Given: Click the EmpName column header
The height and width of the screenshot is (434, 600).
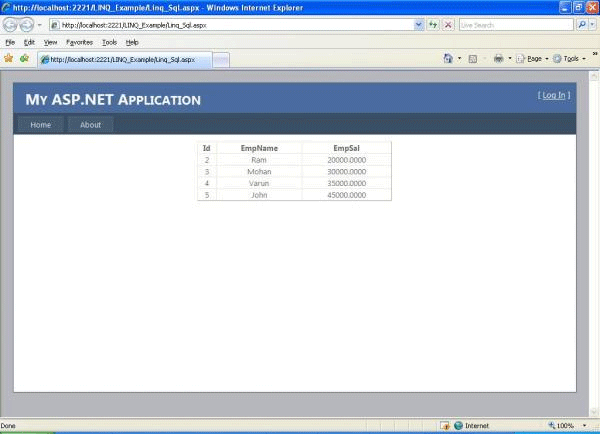Looking at the screenshot, I should (259, 148).
